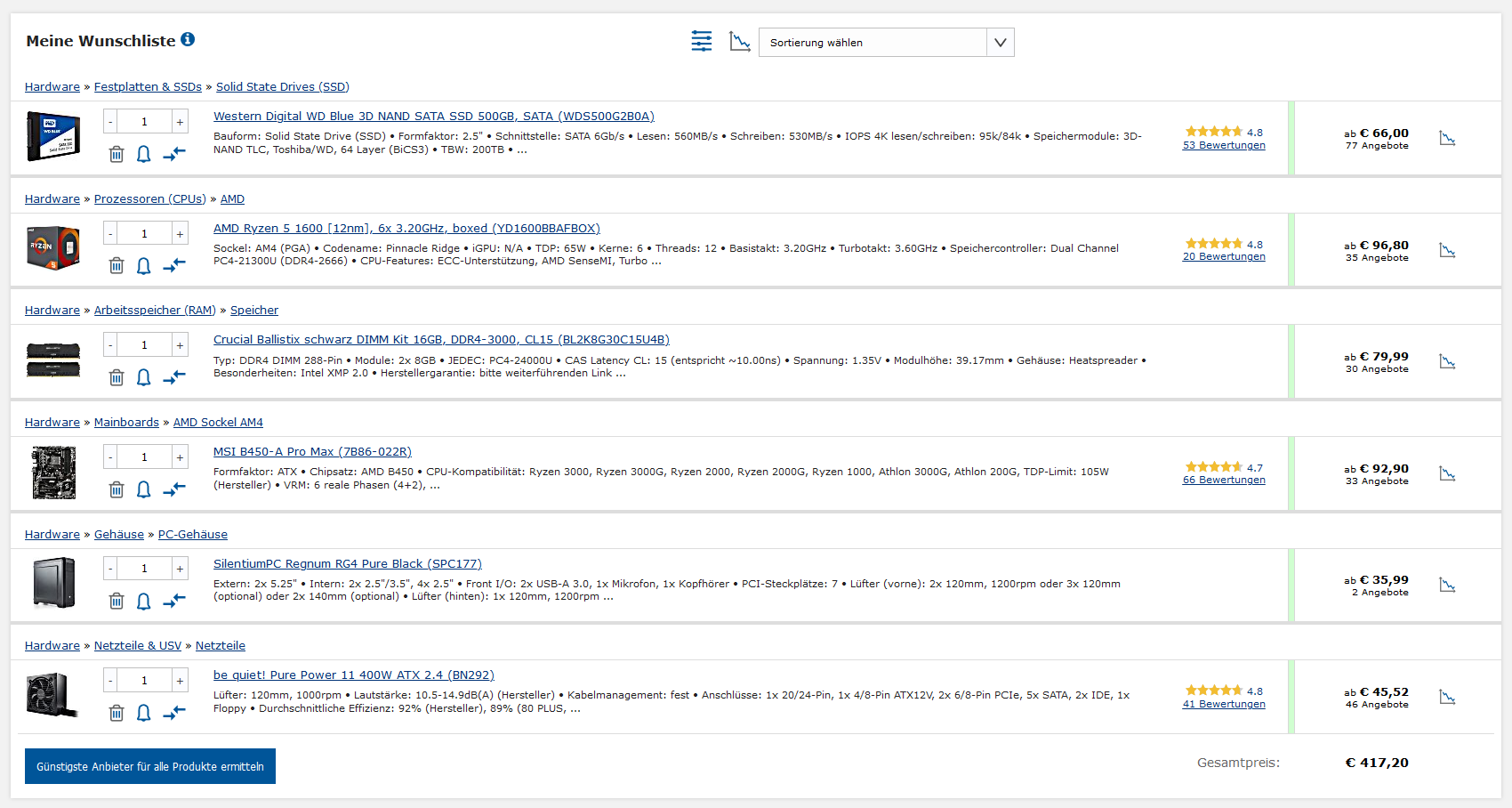Viewport: 1512px width, 808px height.
Task: Go to Netzteile & USV category
Action: click(138, 646)
